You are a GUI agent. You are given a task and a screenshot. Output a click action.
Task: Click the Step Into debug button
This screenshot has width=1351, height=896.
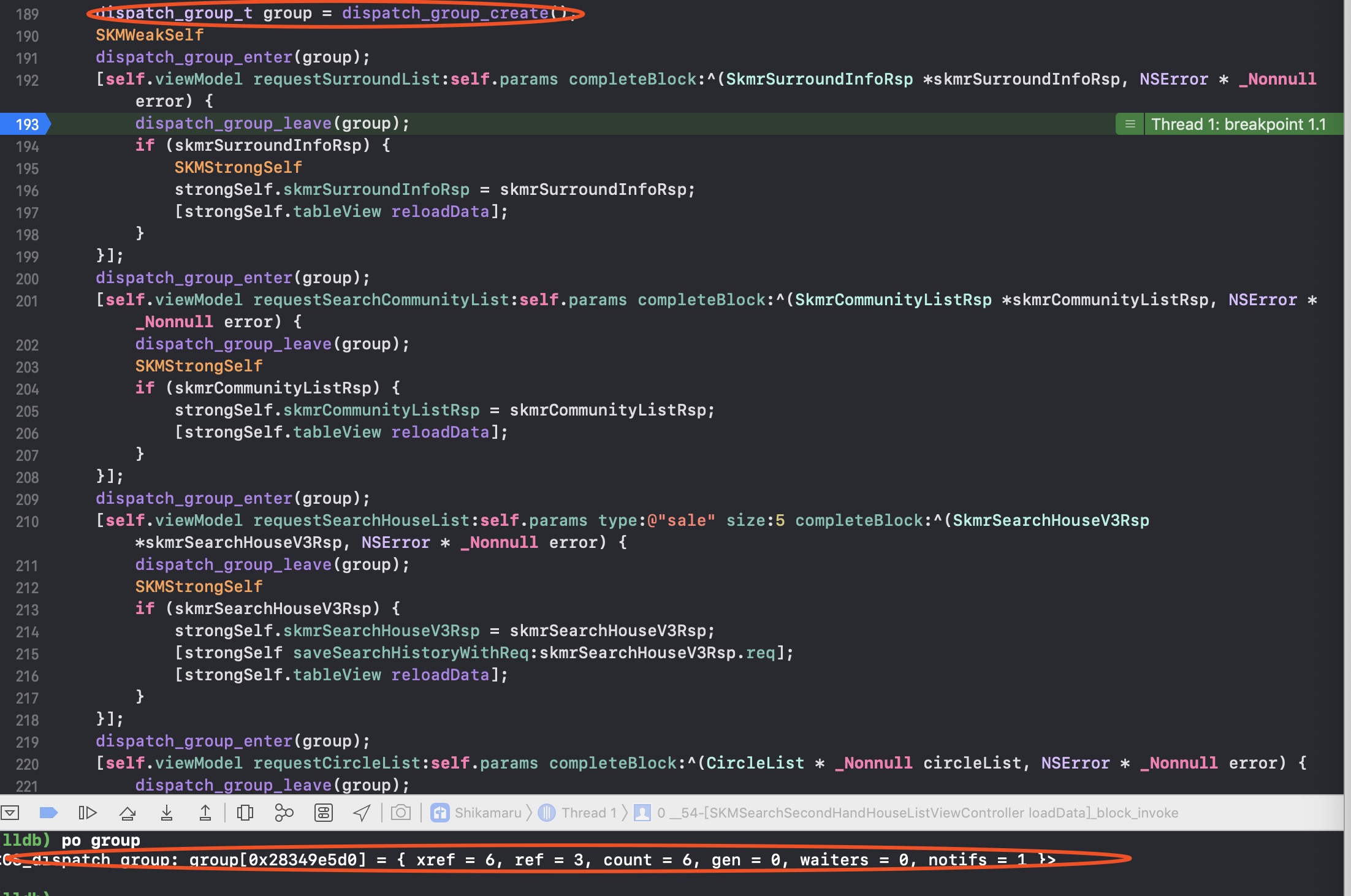tap(166, 813)
